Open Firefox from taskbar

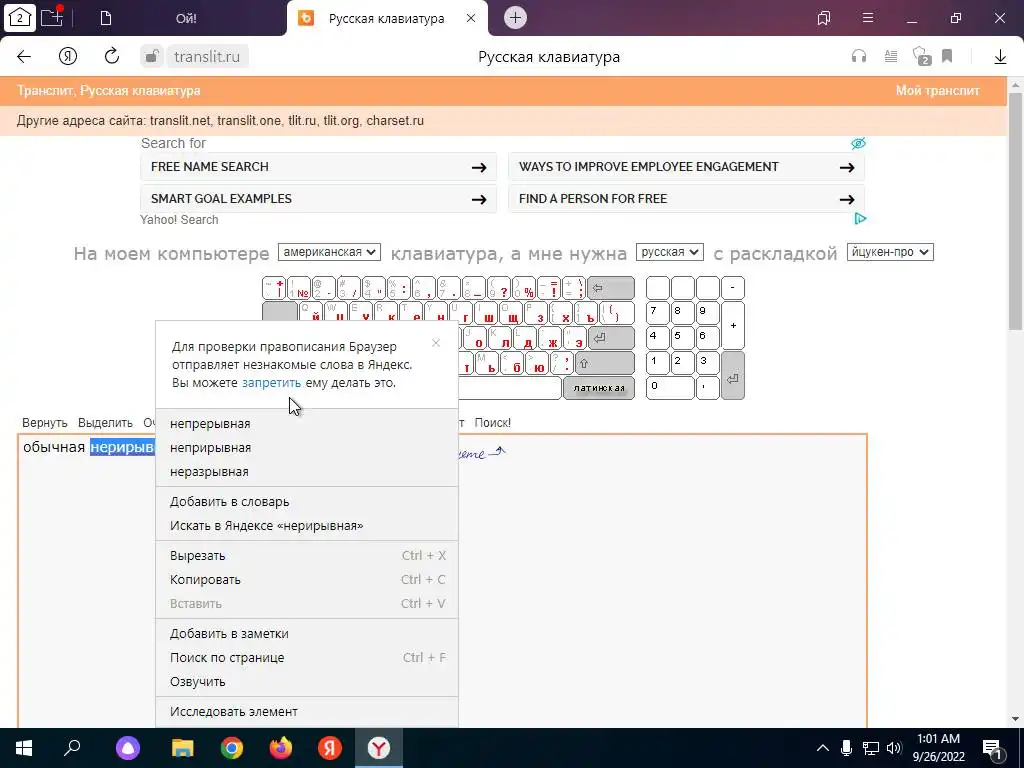[281, 748]
